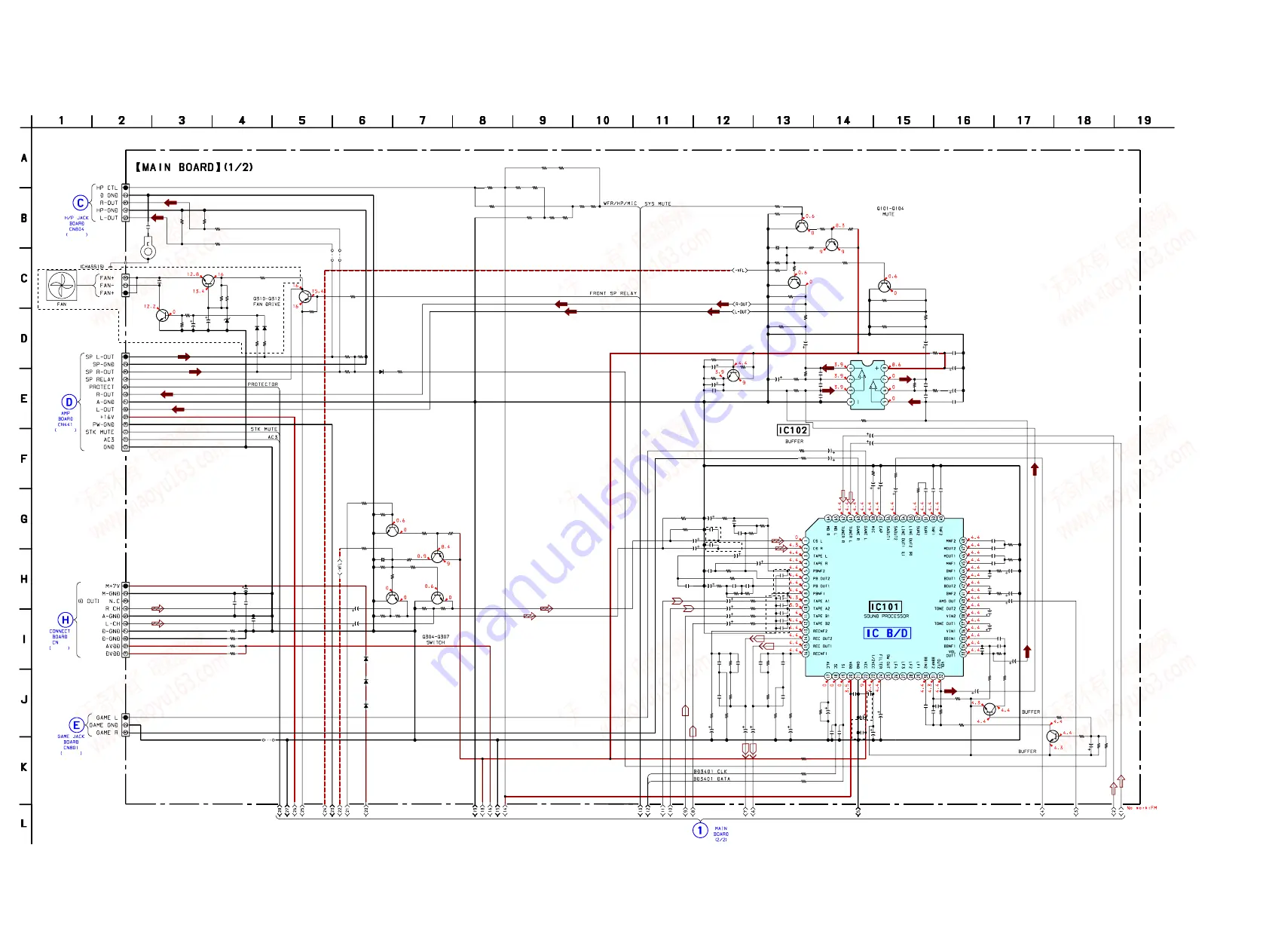Click the circled D amp board marker
1266x952 pixels.
coord(69,402)
